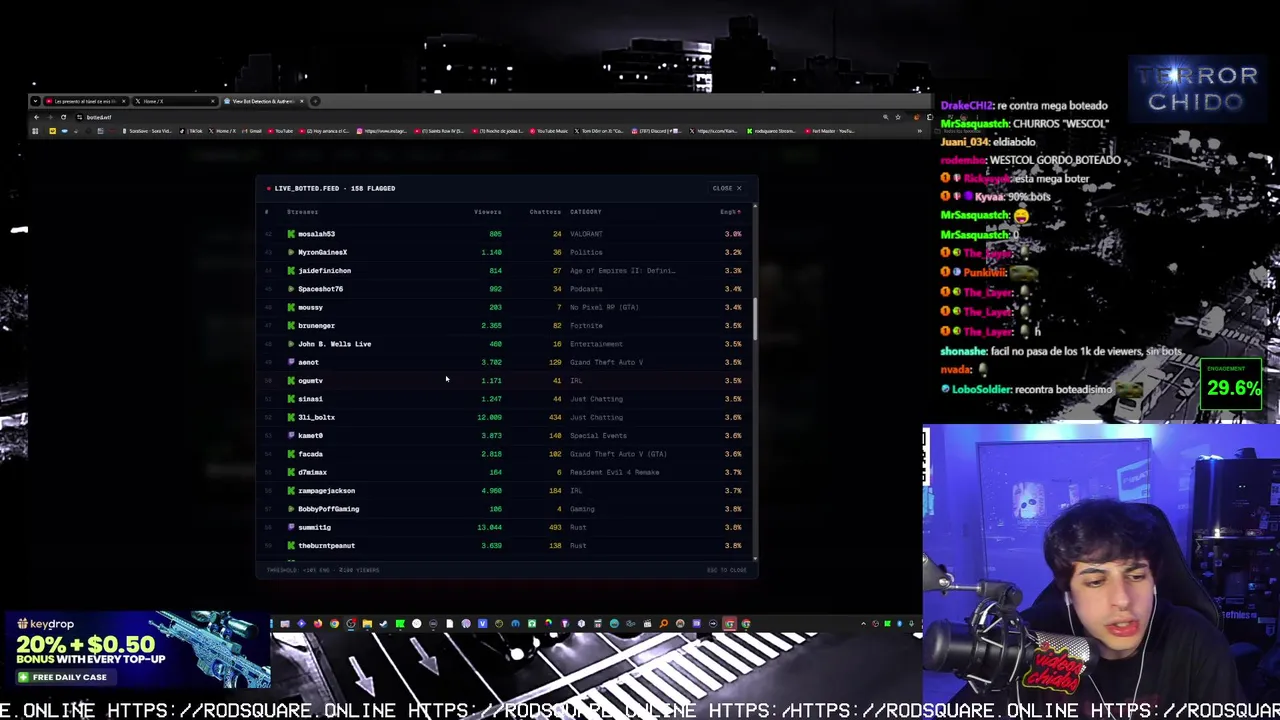This screenshot has height=720, width=1280.
Task: Open the TikTok bookmark
Action: click(190, 131)
